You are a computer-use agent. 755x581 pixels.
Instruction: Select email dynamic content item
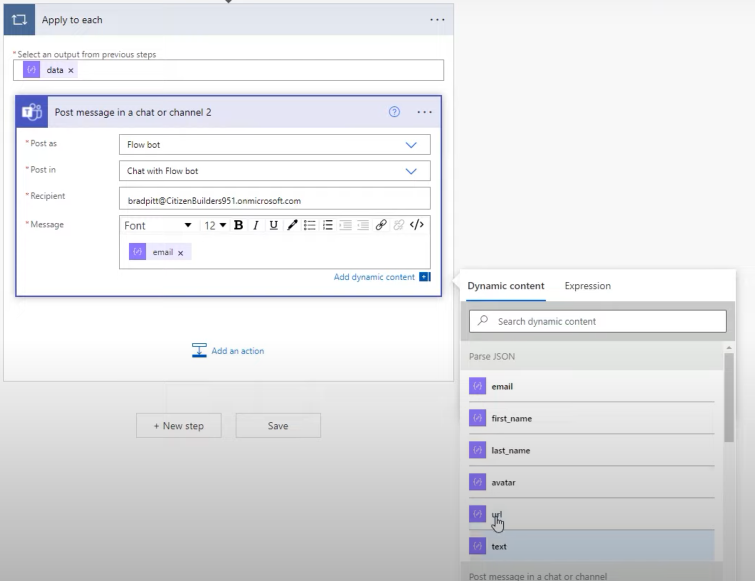pos(592,386)
